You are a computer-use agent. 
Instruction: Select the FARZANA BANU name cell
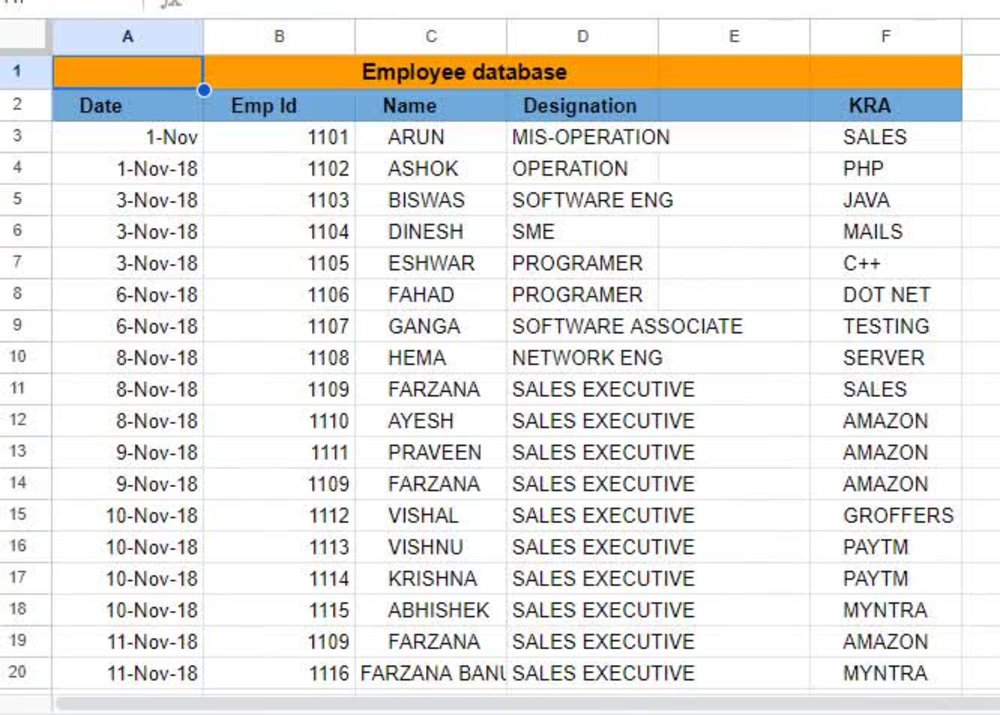431,673
